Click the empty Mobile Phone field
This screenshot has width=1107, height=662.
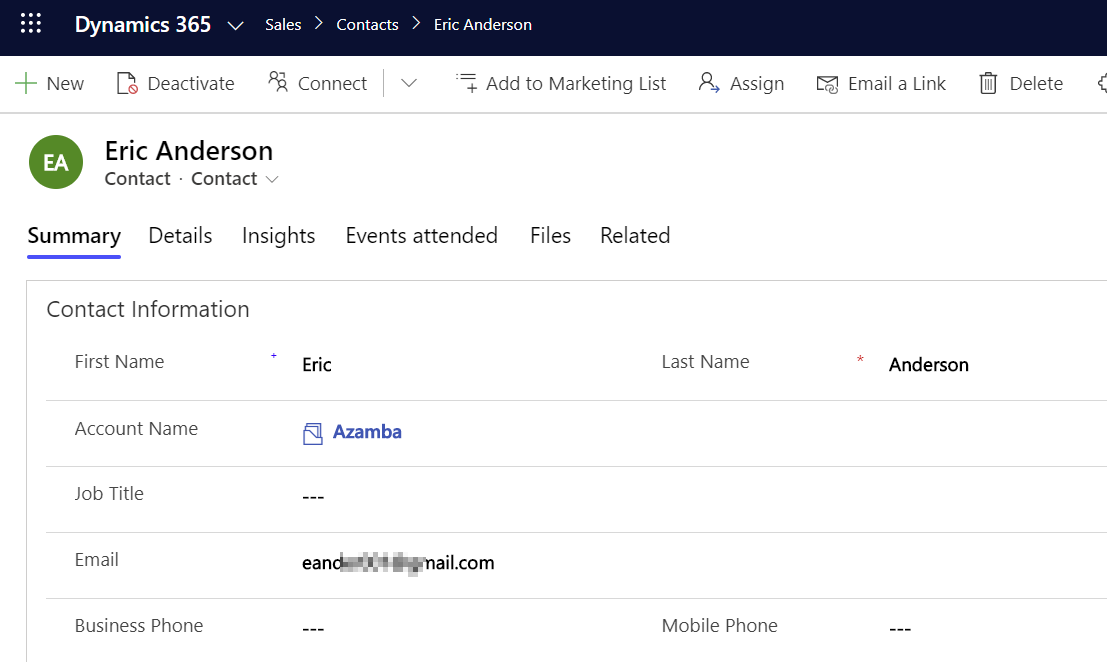point(900,629)
